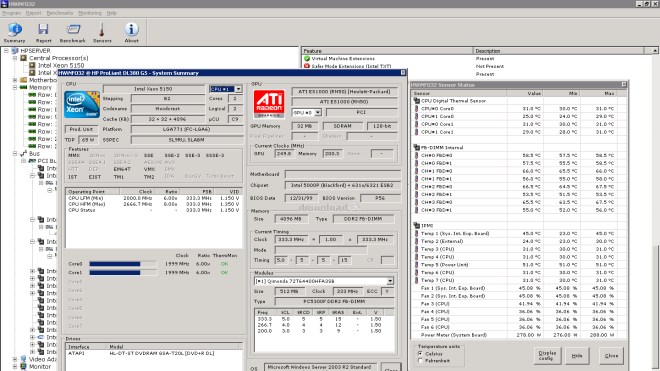Expand the Video Adapter tree node

pos(15,359)
